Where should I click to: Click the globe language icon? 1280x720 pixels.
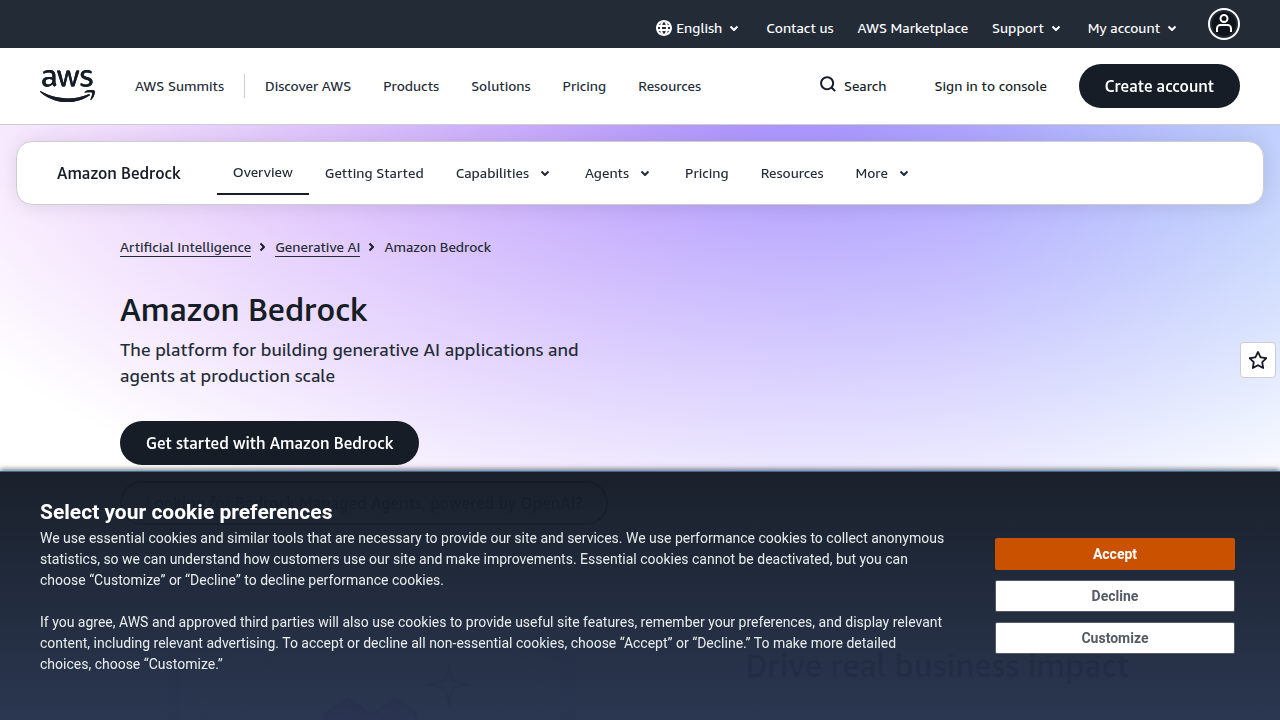[664, 28]
